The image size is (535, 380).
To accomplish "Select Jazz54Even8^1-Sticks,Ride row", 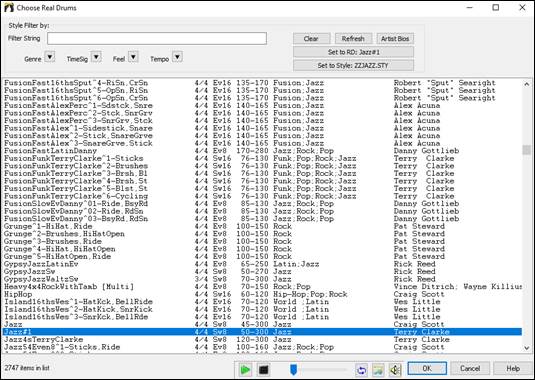I will [x=262, y=347].
